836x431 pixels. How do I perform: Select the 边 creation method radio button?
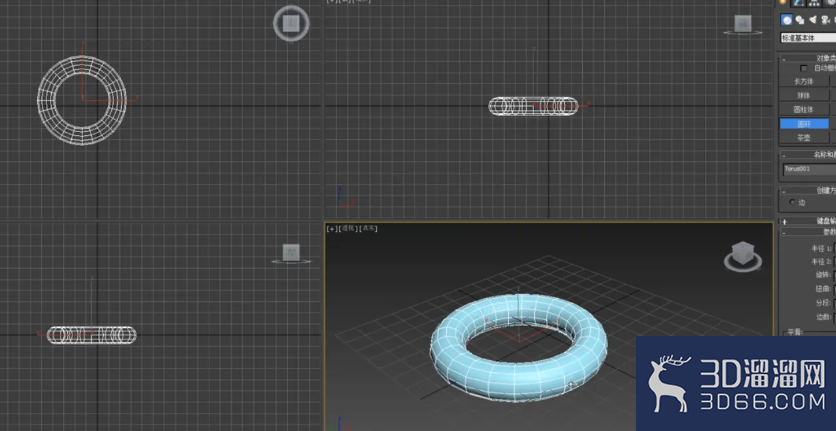[x=792, y=202]
